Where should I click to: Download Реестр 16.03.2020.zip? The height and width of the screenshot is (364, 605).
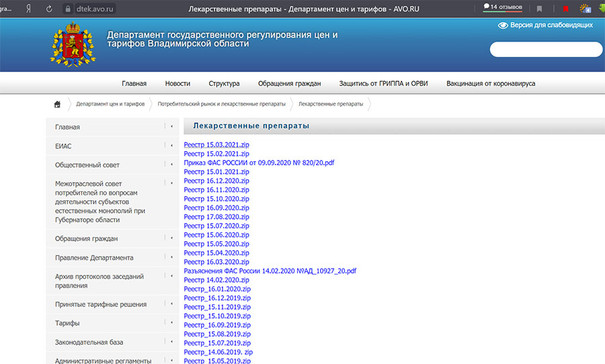216,262
